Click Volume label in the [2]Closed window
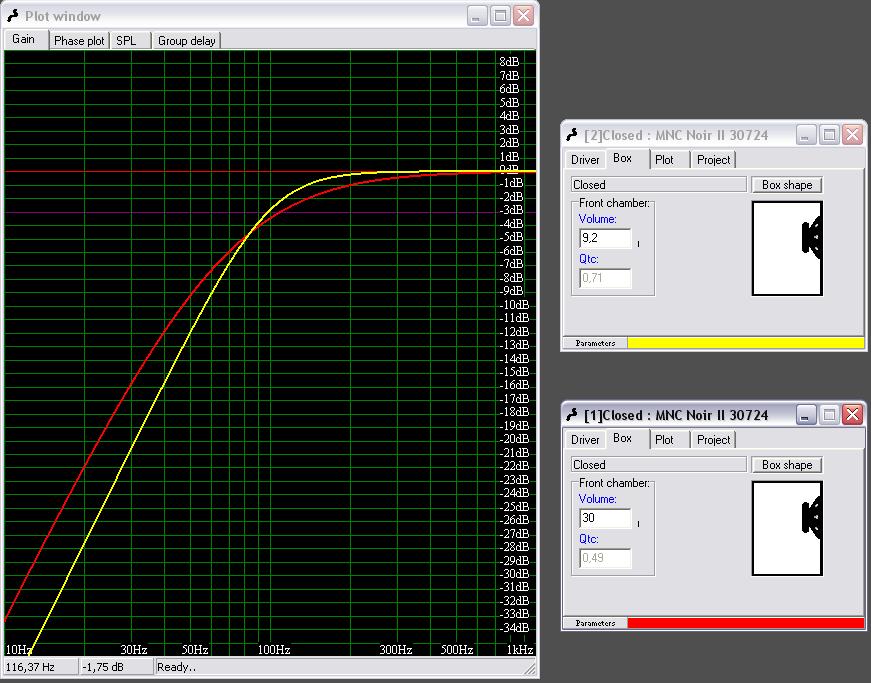The height and width of the screenshot is (683, 871). [x=598, y=219]
